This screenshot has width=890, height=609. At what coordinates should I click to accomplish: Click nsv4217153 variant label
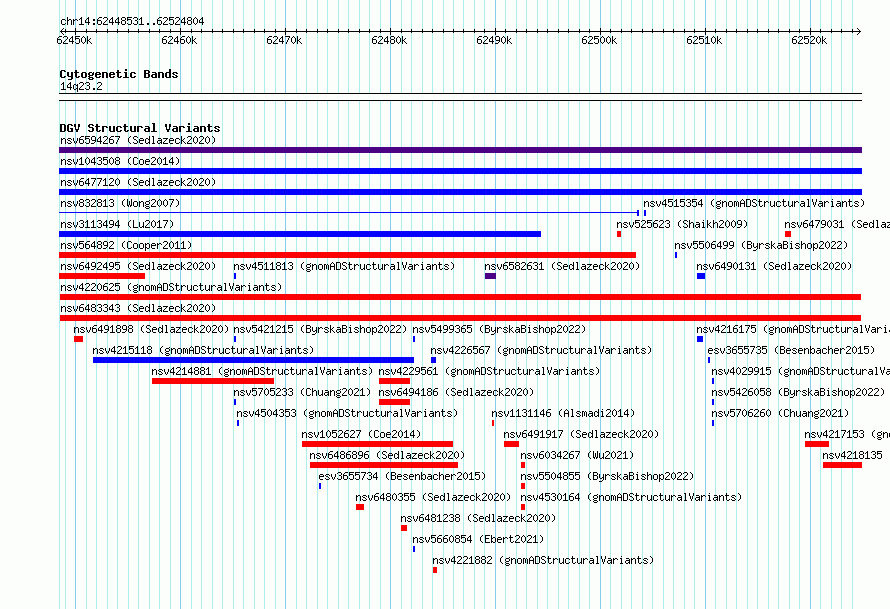847,434
